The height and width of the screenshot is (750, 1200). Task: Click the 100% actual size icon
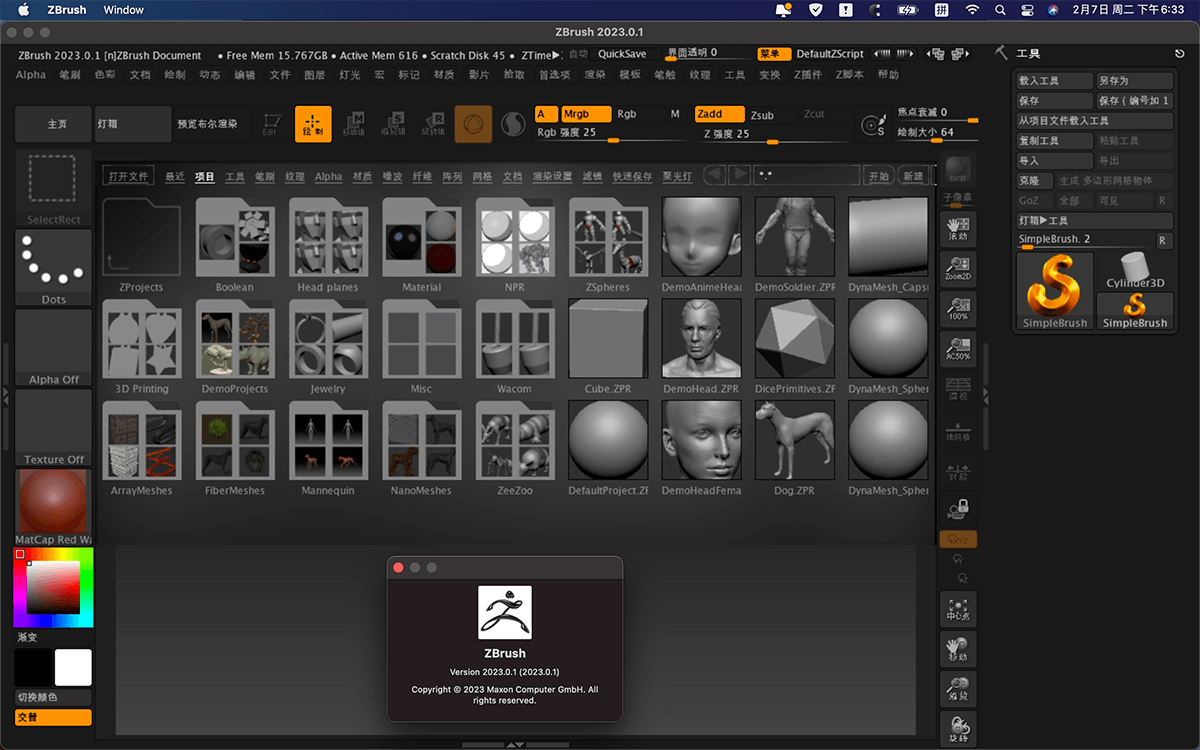[x=958, y=307]
